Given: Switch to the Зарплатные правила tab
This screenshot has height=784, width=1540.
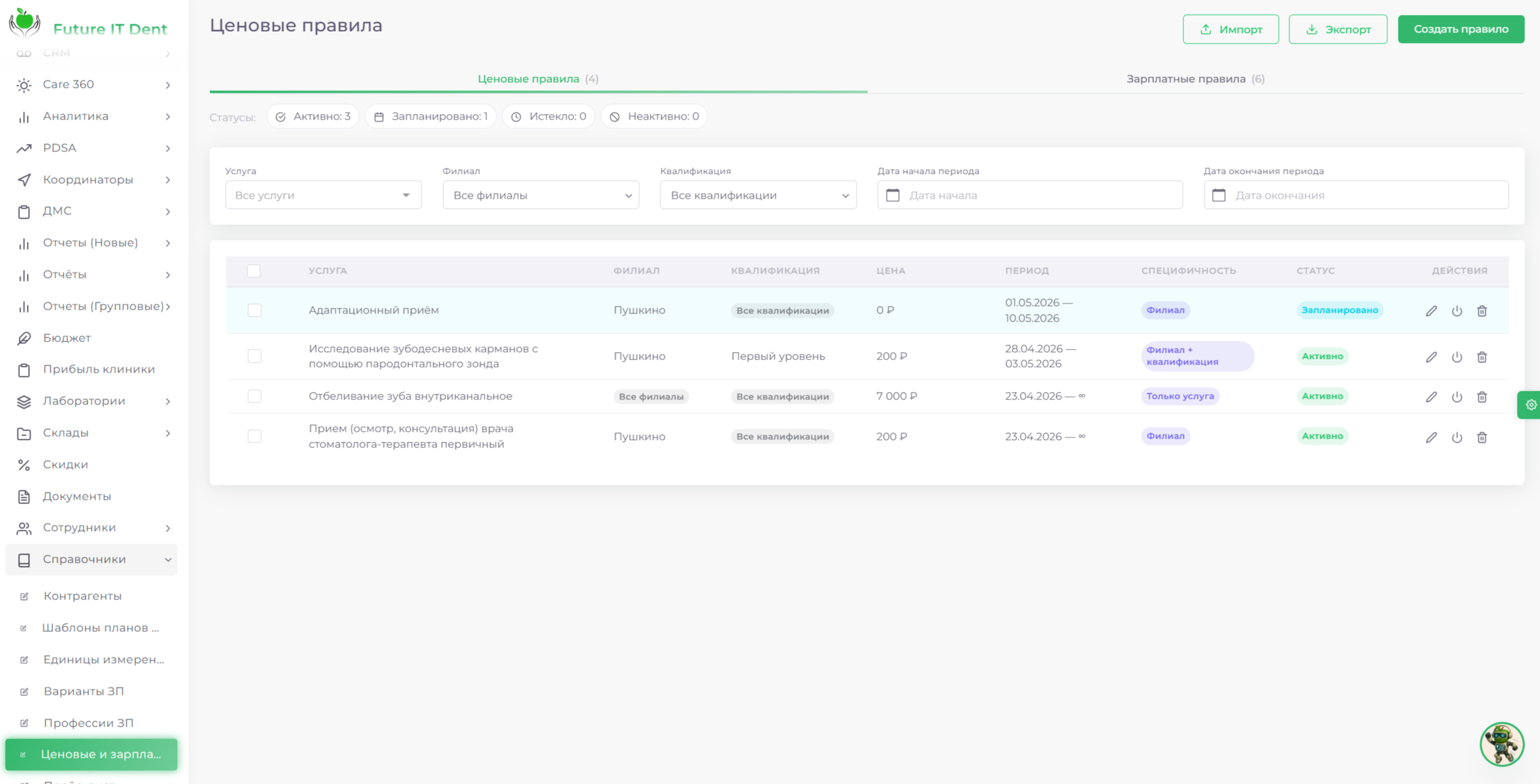Looking at the screenshot, I should pos(1195,79).
